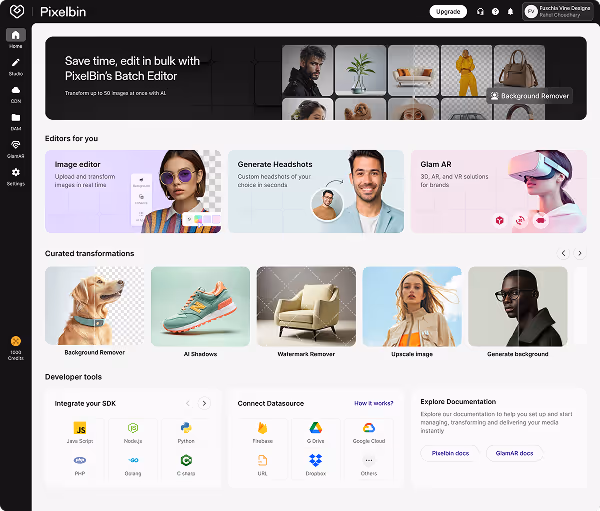Viewport: 600px width, 511px height.
Task: Open the Image editor card
Action: pyautogui.click(x=133, y=191)
